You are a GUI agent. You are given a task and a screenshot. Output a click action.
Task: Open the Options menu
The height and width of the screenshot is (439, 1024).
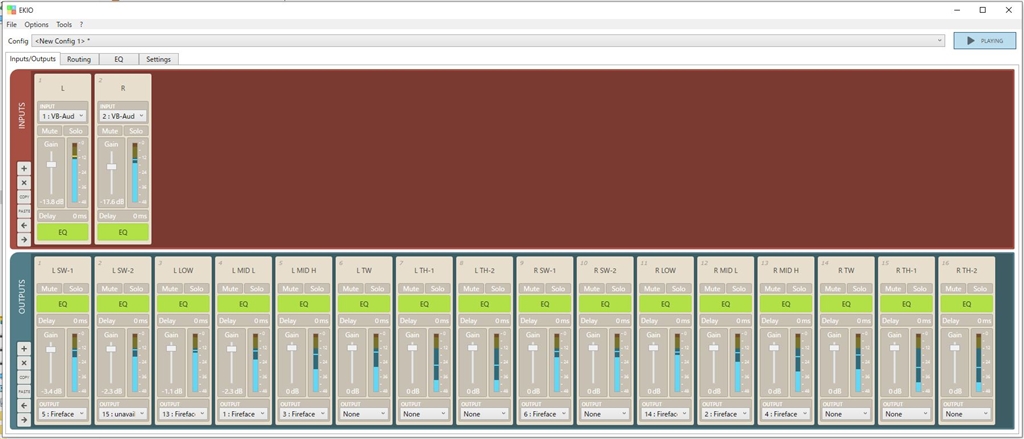(37, 24)
